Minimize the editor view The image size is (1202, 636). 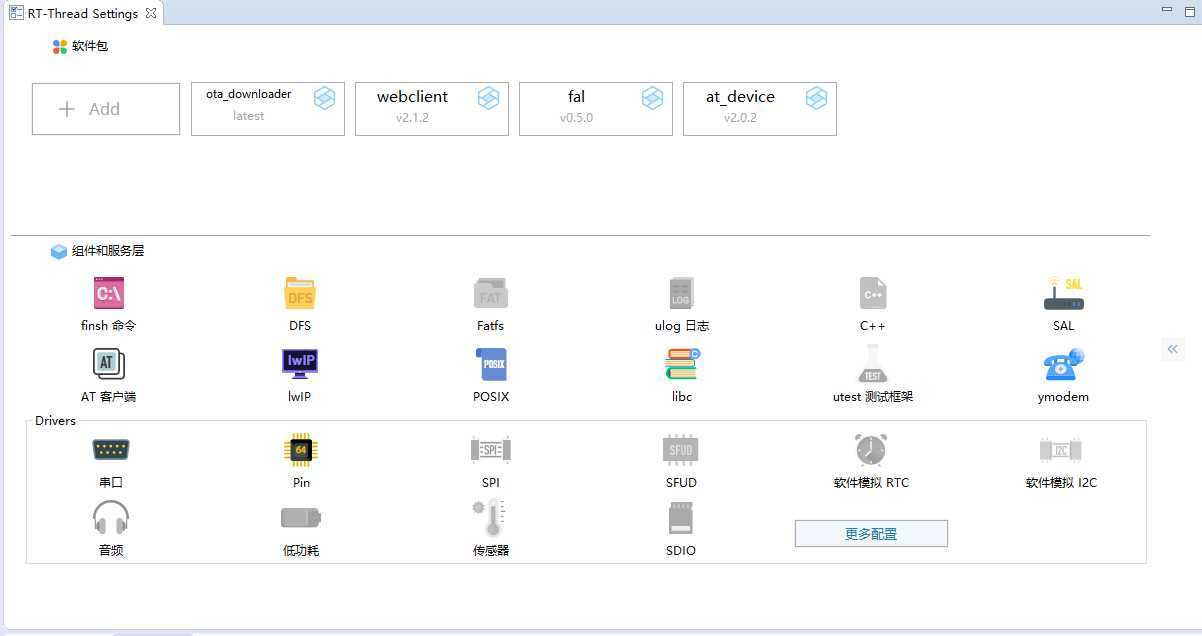point(1166,9)
